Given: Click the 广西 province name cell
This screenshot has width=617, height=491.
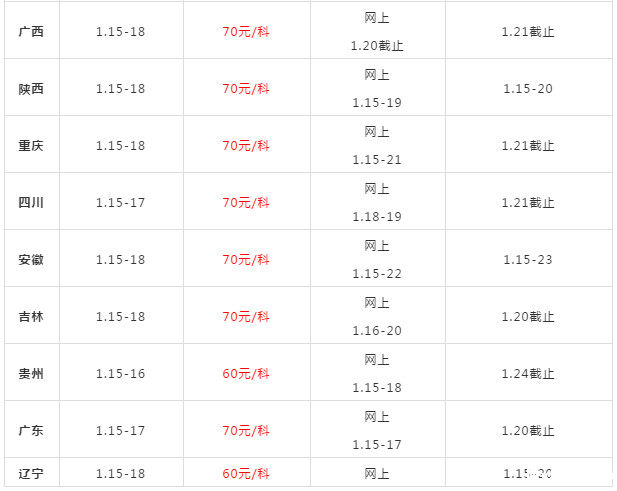Looking at the screenshot, I should (x=31, y=31).
